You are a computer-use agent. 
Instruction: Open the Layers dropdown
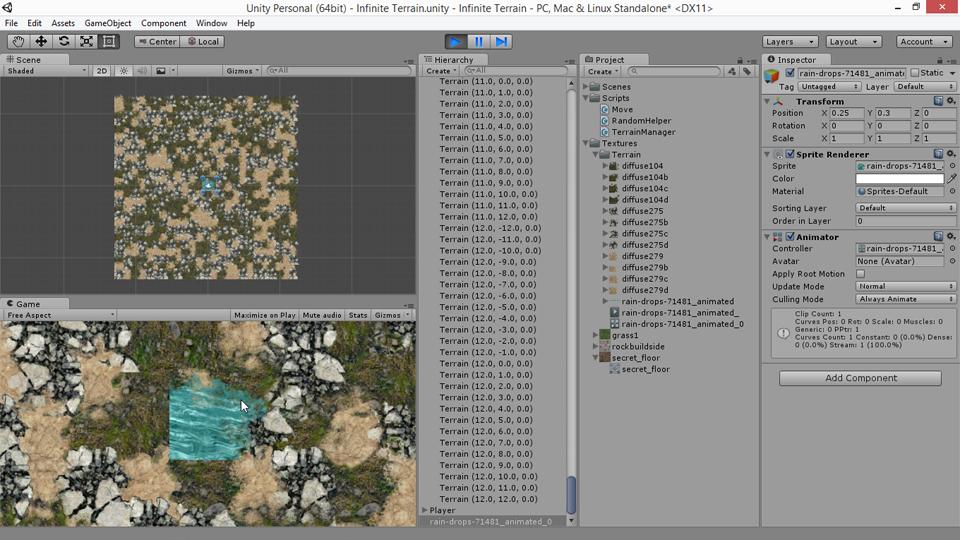coord(790,42)
